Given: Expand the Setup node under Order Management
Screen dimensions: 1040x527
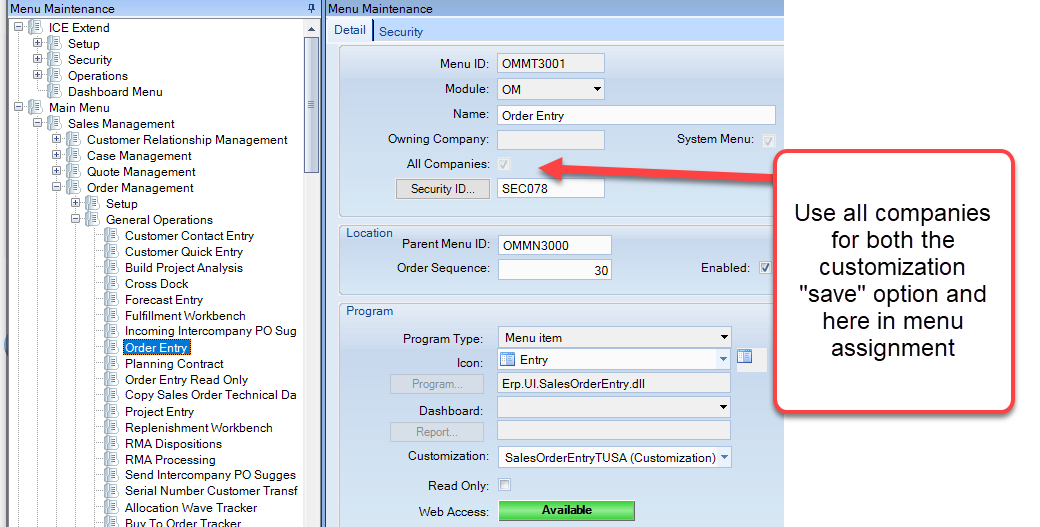Looking at the screenshot, I should (76, 203).
